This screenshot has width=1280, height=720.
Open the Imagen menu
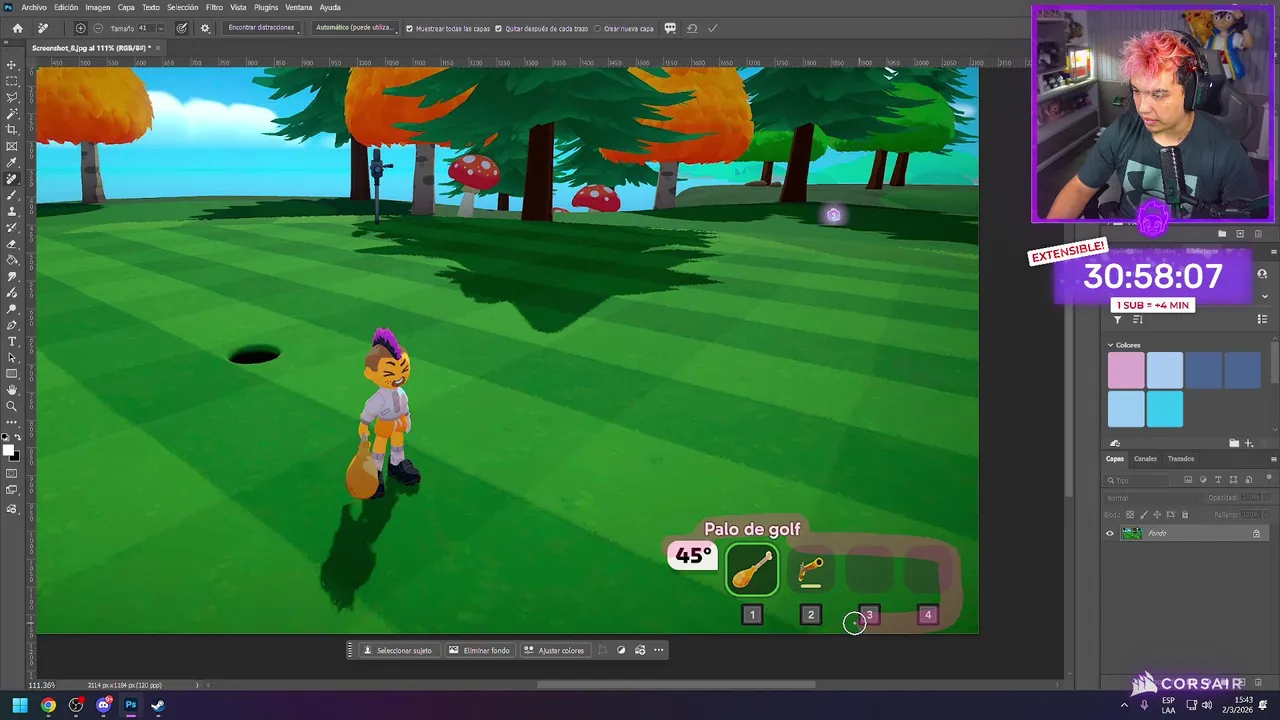[x=98, y=7]
